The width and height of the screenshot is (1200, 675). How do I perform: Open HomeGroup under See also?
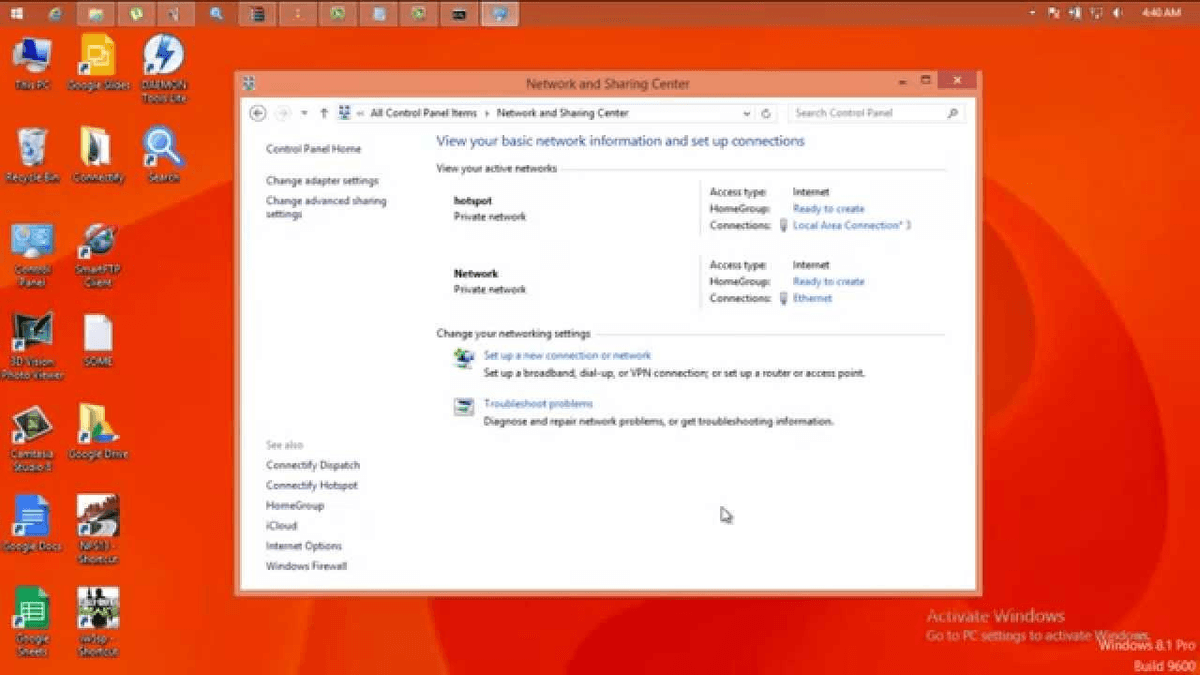pyautogui.click(x=295, y=506)
